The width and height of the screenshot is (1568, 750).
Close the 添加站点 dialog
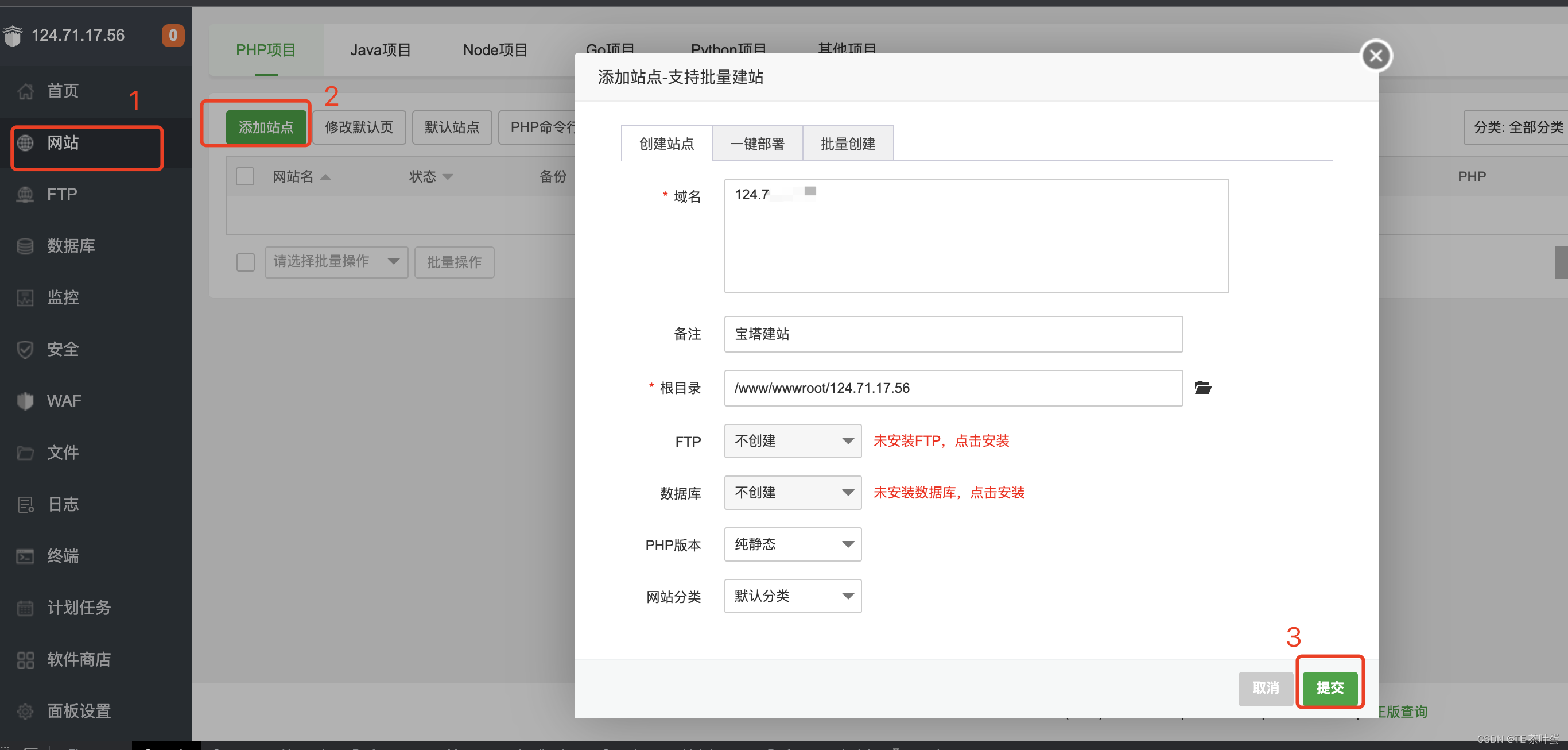(1376, 56)
